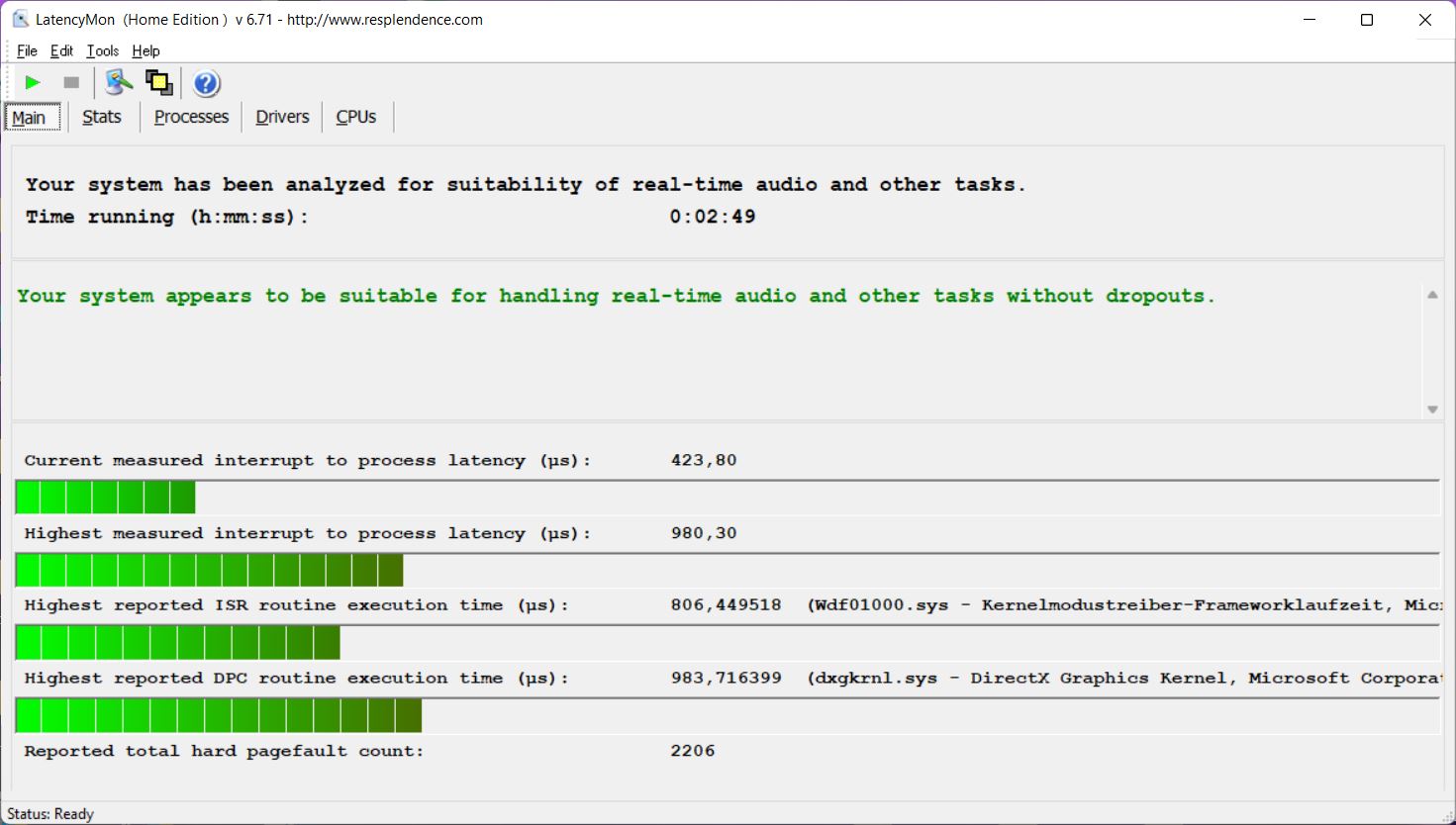
Task: Click the Wdf01000.sys driver description
Action: point(1124,605)
